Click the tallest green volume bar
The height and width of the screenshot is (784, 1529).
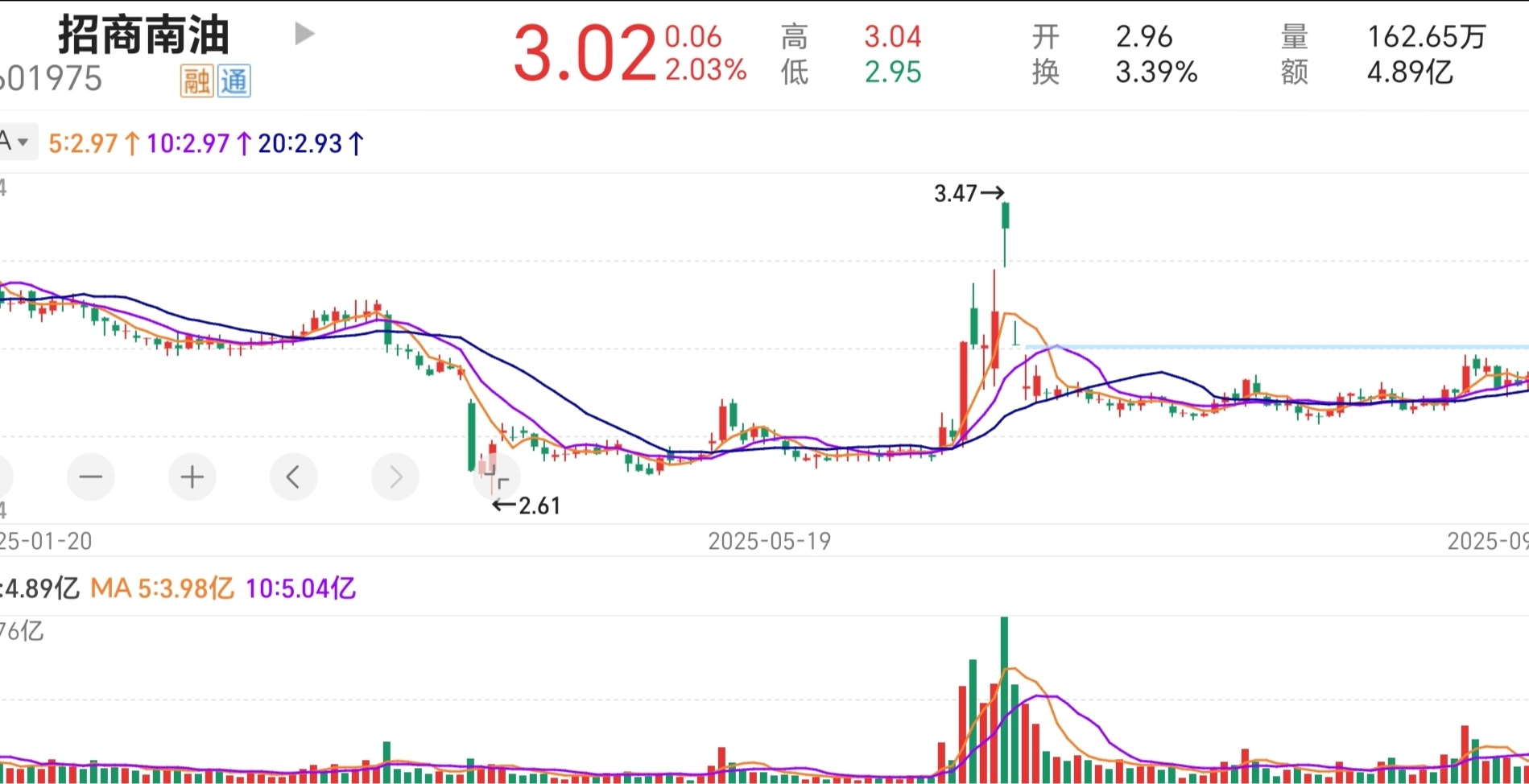click(x=1004, y=699)
